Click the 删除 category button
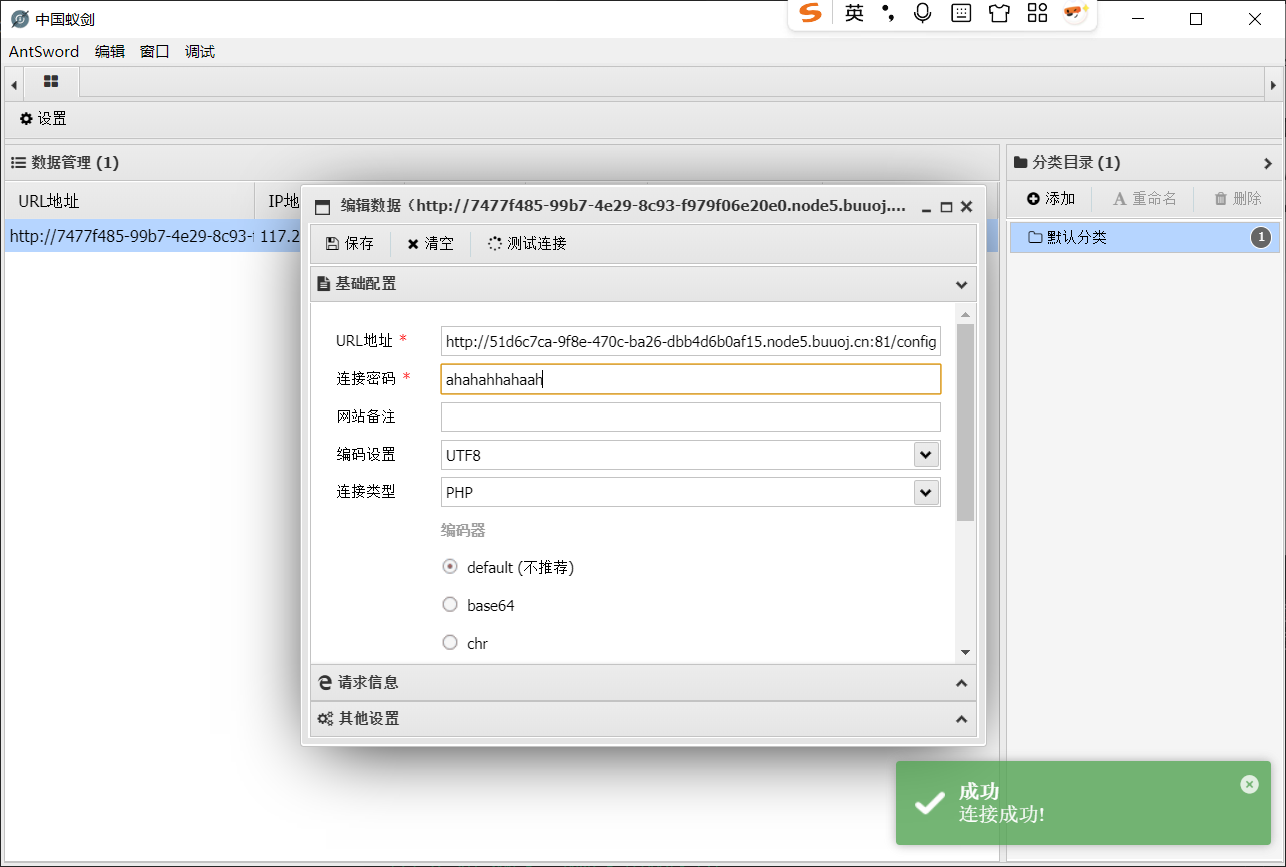 [x=1238, y=199]
